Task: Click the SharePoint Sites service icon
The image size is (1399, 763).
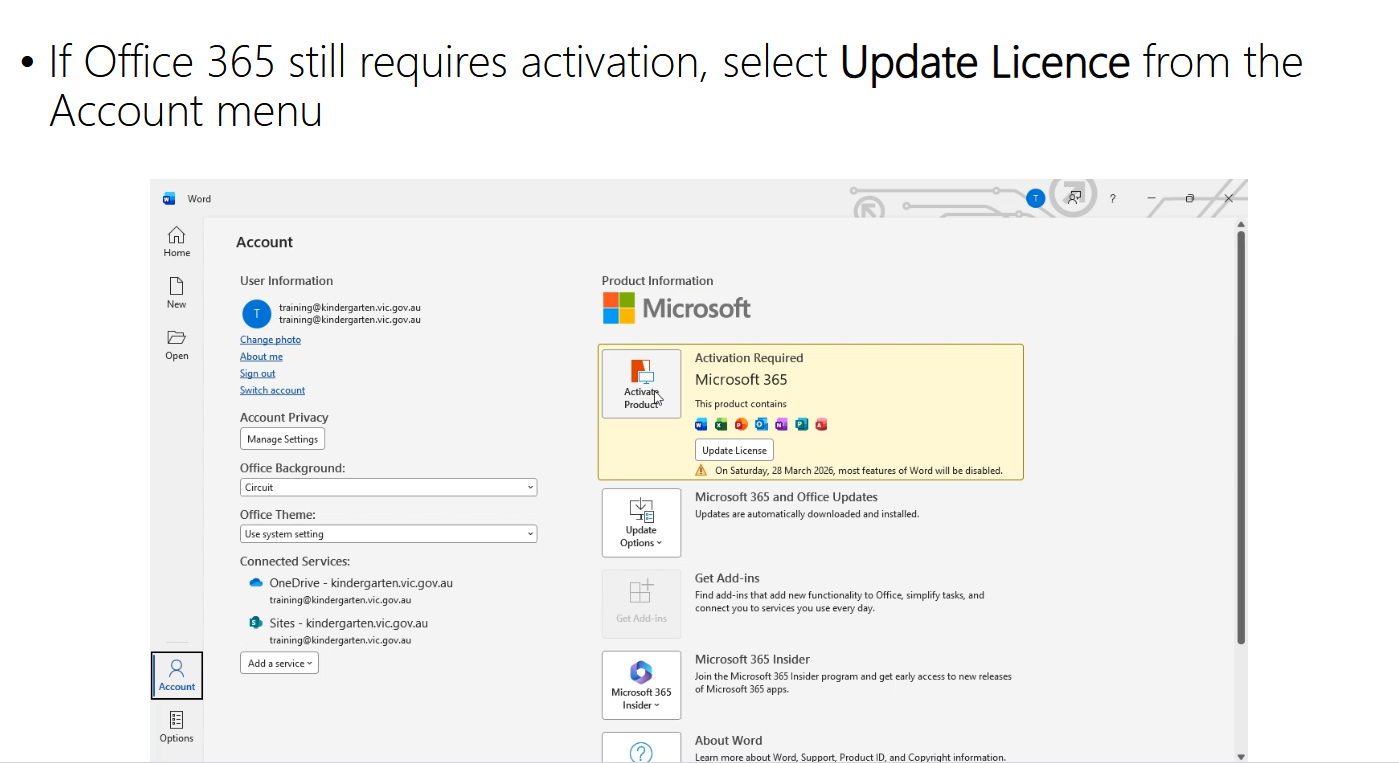Action: point(255,622)
